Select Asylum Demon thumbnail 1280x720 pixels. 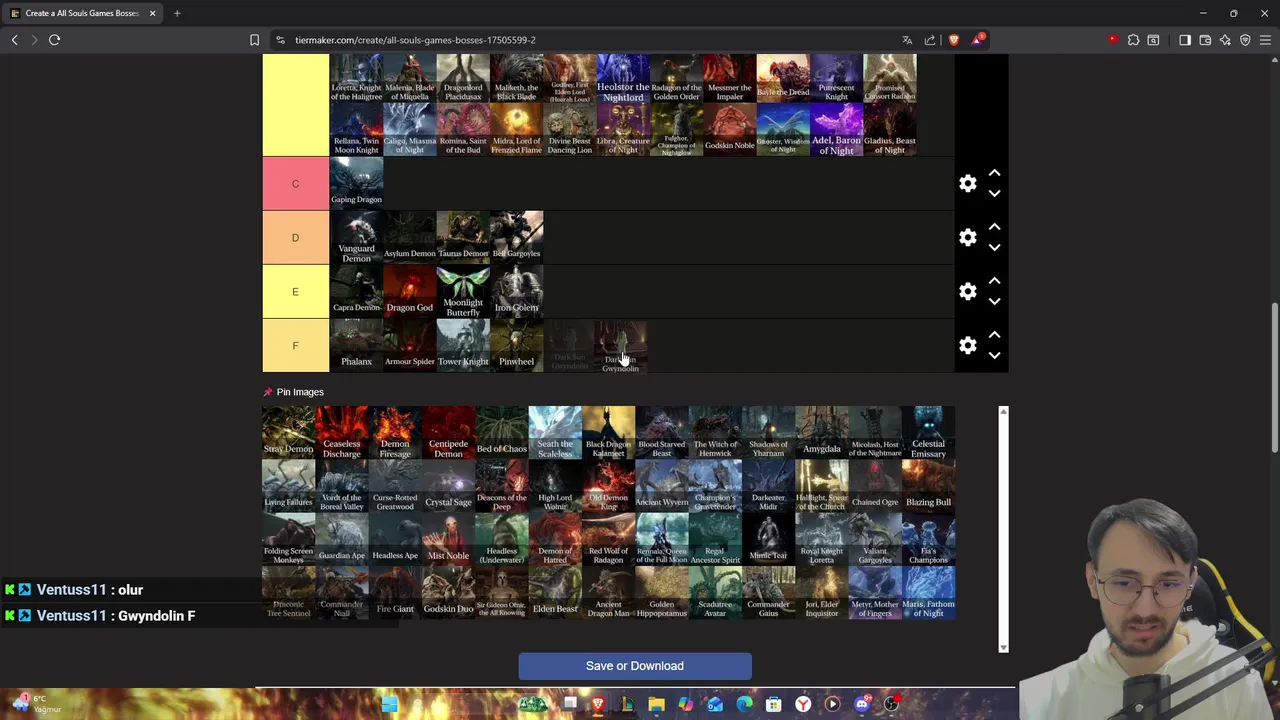(x=410, y=237)
